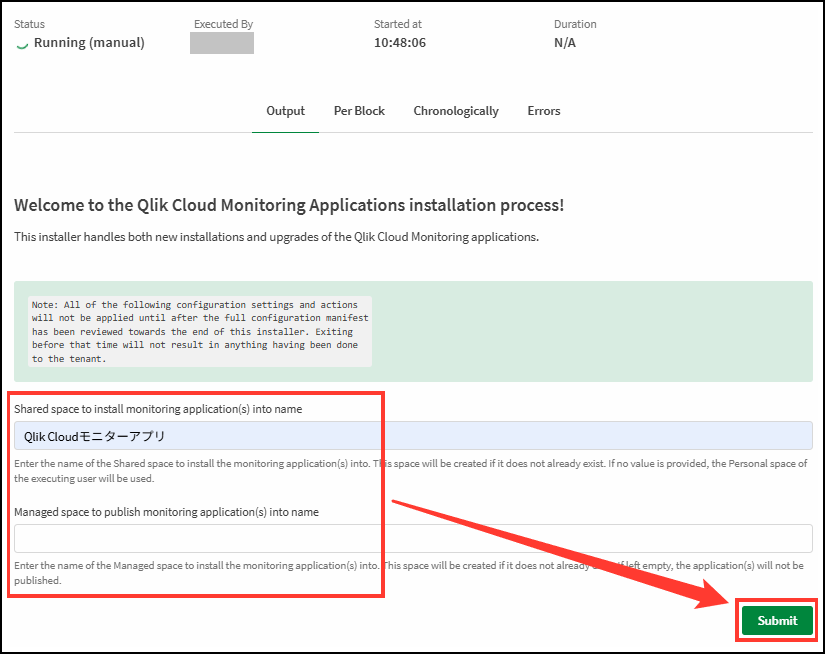The width and height of the screenshot is (825, 654).
Task: Click the Duration column label
Action: pos(575,24)
